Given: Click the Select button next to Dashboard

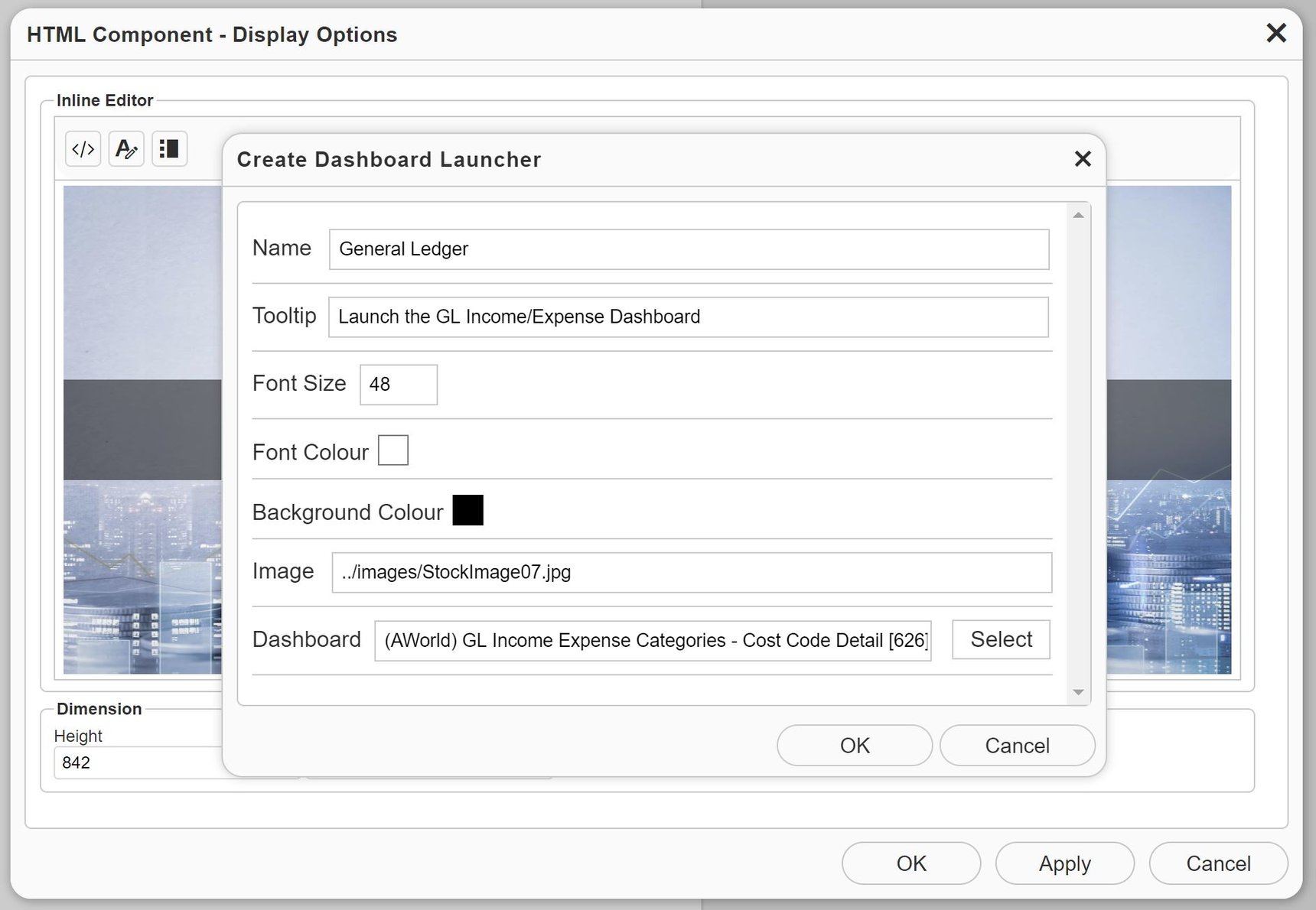Looking at the screenshot, I should pos(1001,639).
